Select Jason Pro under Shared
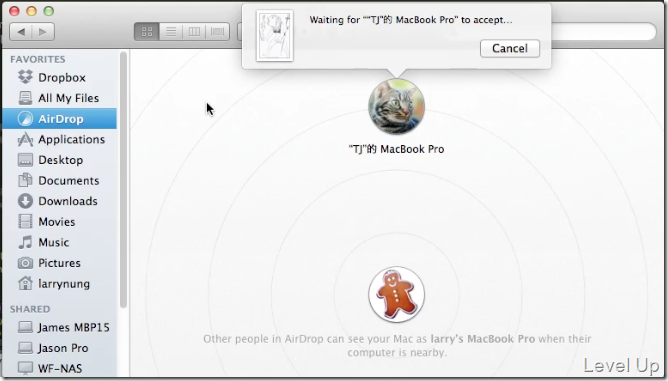 [x=63, y=348]
